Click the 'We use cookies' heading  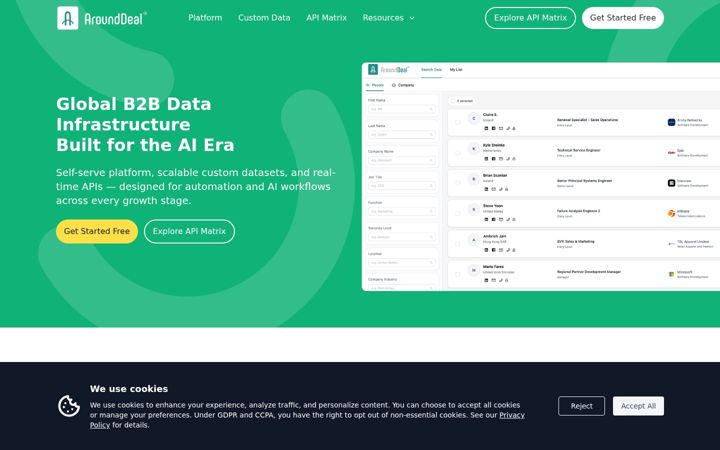point(129,389)
